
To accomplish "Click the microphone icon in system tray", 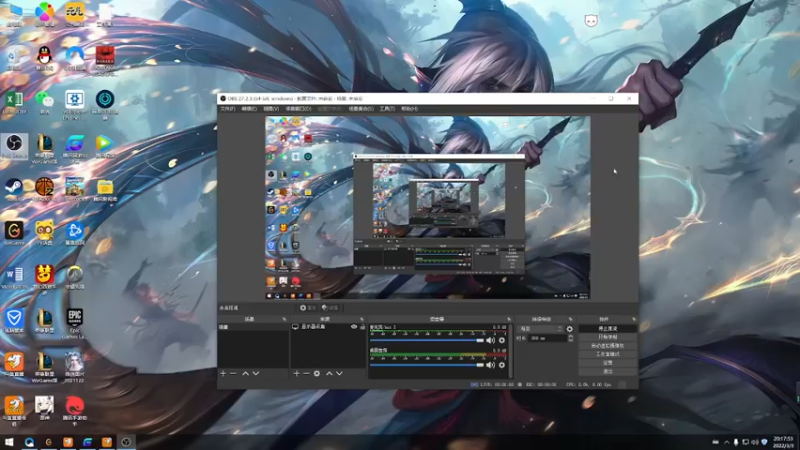I will tap(736, 442).
